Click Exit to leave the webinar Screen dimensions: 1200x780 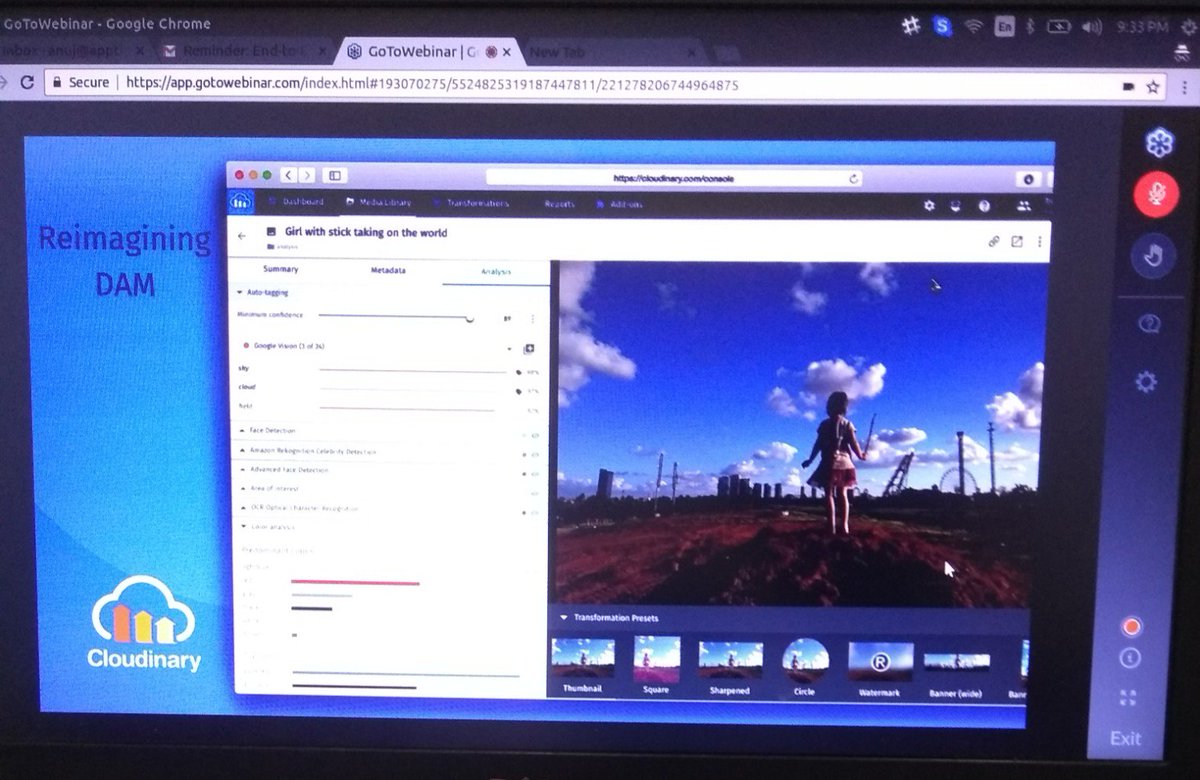click(1125, 738)
